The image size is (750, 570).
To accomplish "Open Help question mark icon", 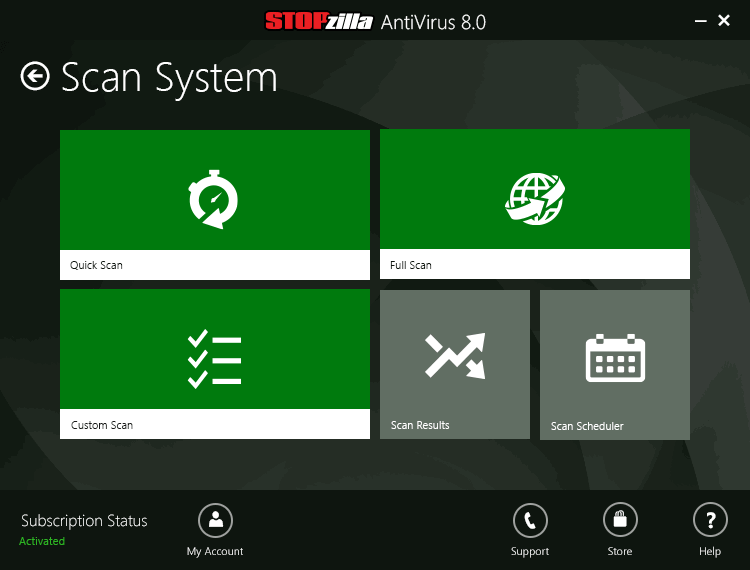I will [x=710, y=520].
